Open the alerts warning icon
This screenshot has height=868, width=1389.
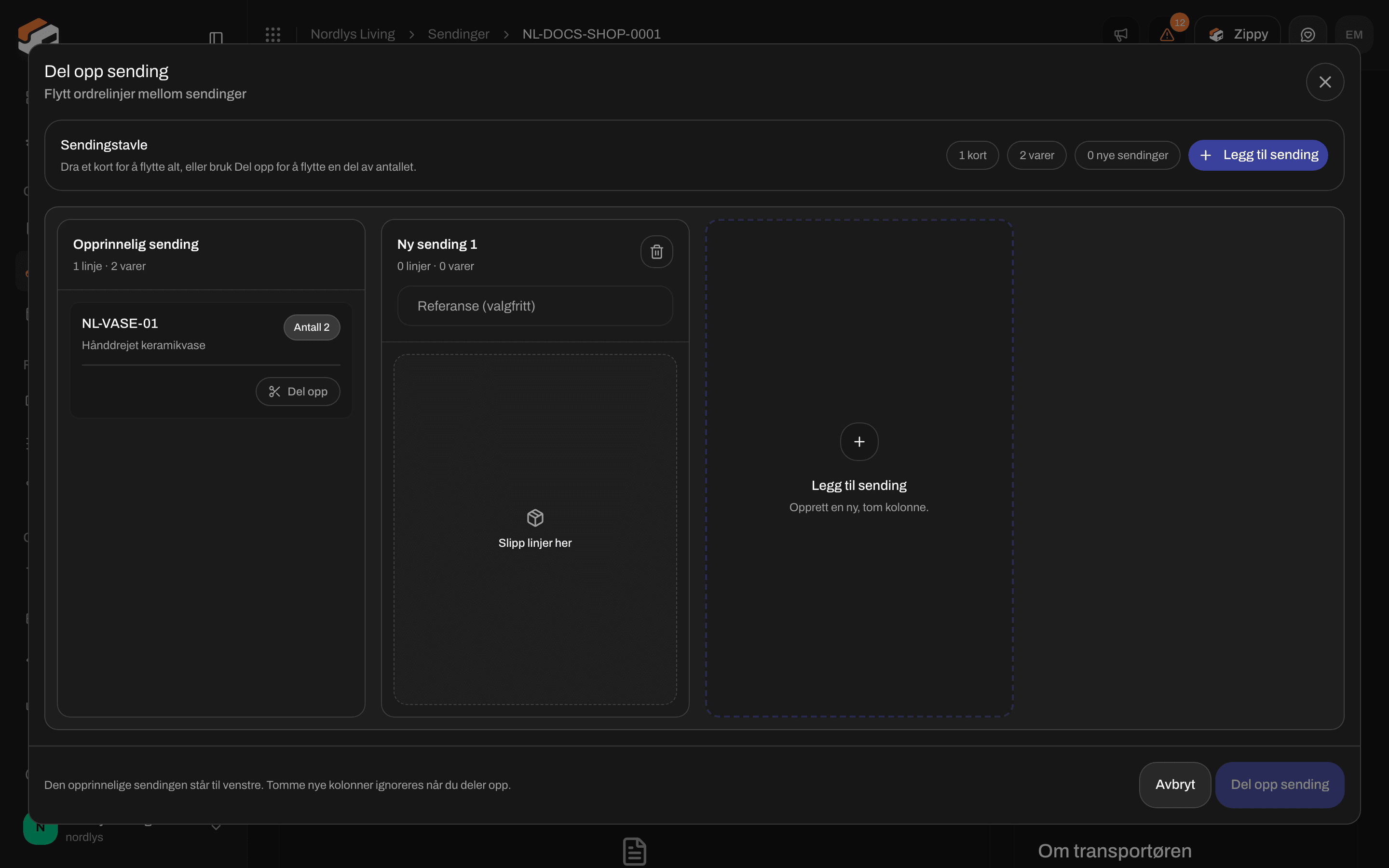1167,35
